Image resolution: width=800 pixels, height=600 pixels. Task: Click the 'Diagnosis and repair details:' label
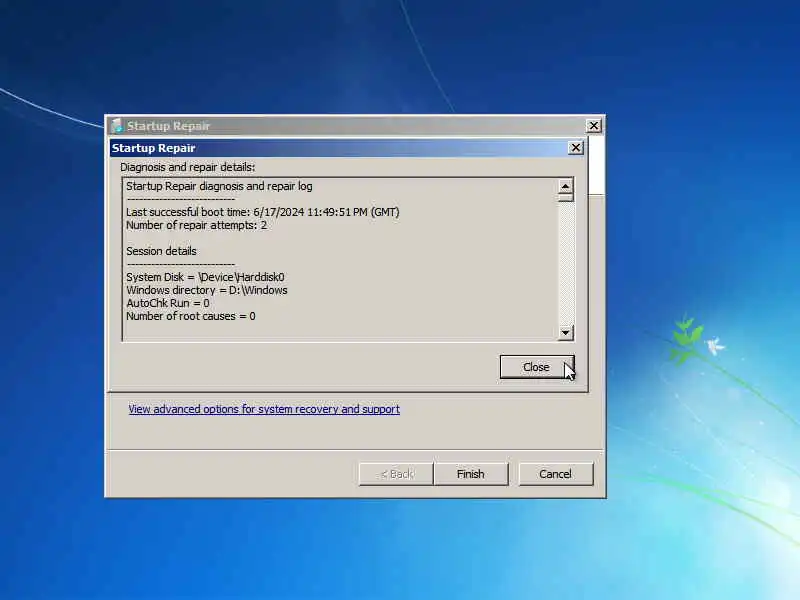[188, 167]
